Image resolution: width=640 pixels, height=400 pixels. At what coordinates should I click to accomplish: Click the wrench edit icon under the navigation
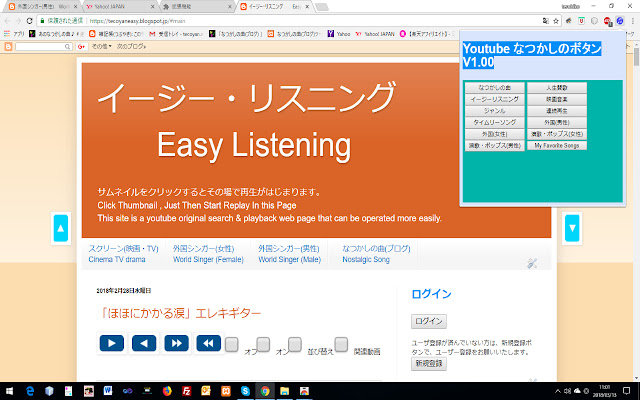click(531, 263)
